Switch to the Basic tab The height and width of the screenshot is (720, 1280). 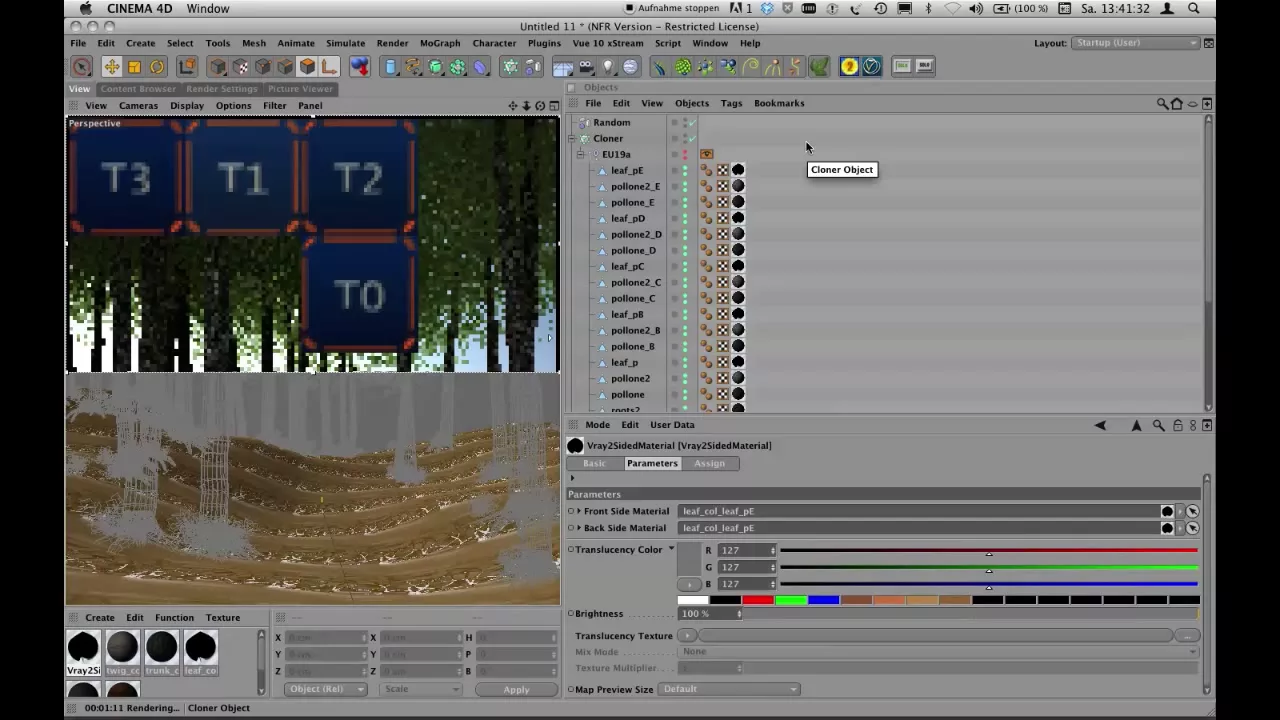[594, 463]
